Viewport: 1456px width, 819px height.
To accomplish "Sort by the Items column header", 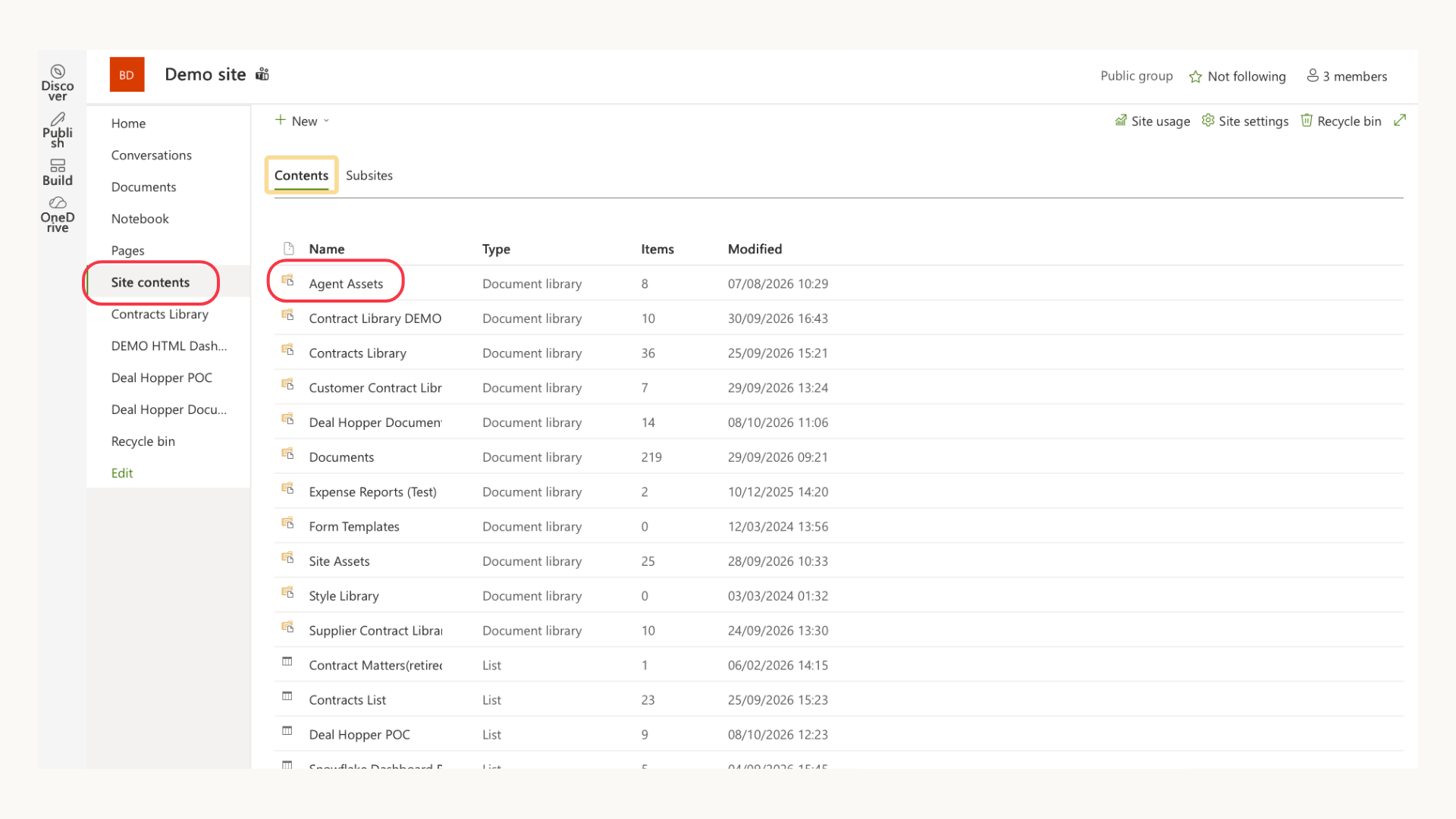I will tap(657, 249).
